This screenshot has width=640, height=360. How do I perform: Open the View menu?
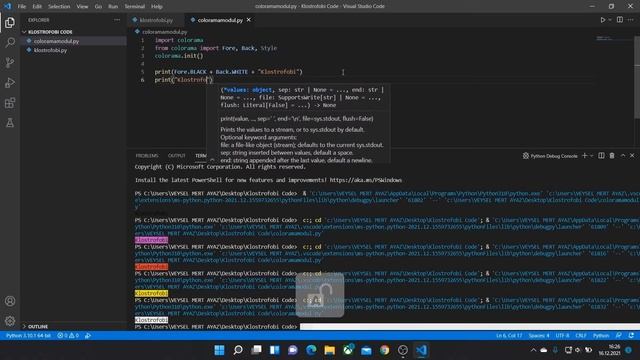(82, 7)
